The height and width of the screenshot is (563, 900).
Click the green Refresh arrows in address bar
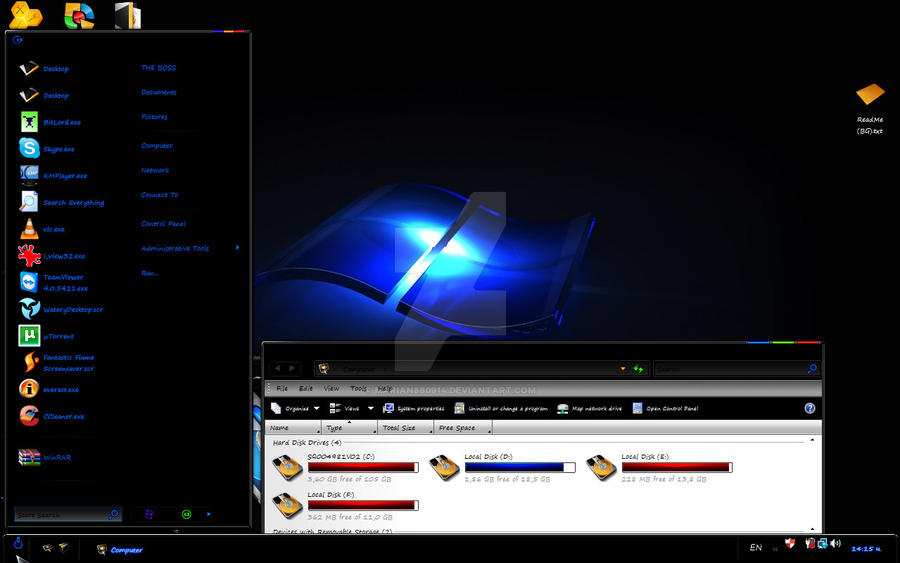click(x=638, y=368)
